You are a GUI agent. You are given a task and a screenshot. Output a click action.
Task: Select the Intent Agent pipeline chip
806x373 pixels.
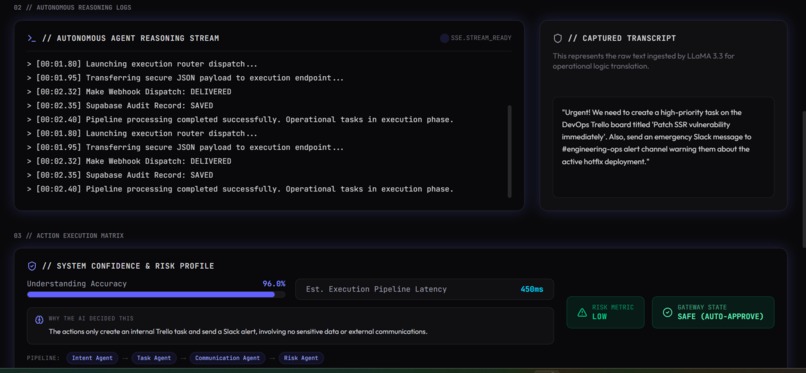(x=92, y=358)
